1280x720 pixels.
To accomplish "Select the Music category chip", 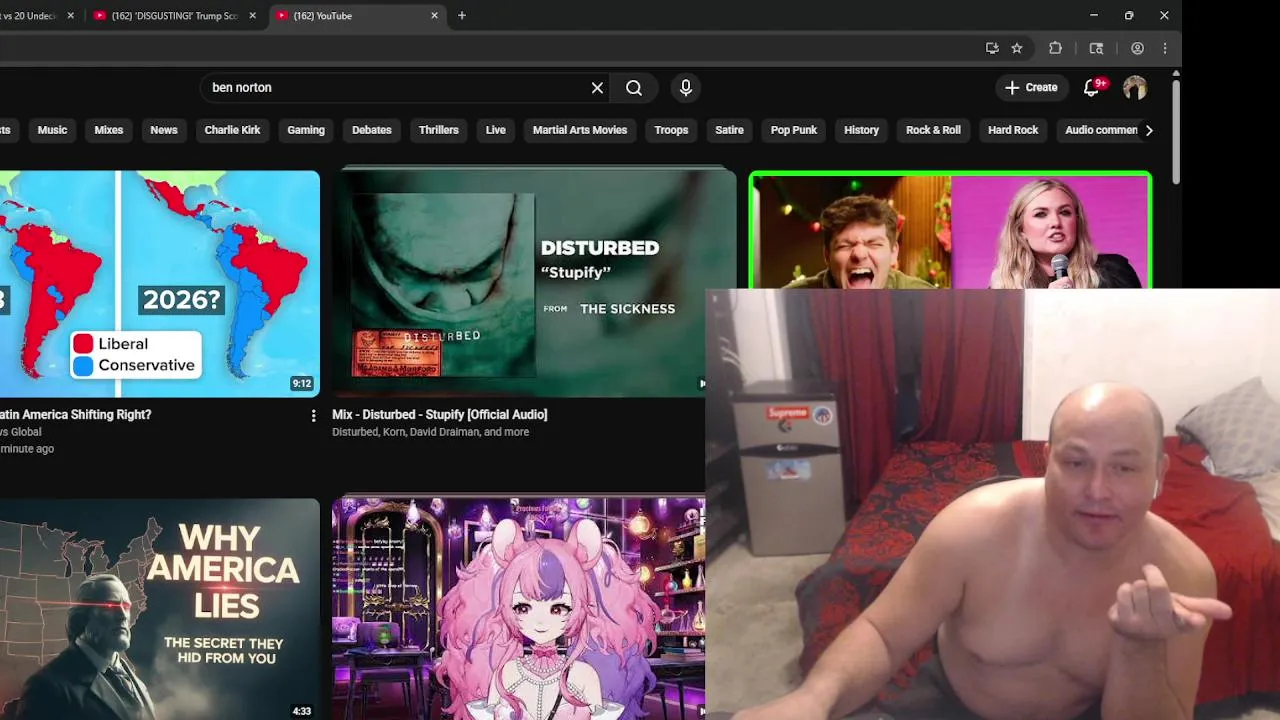I will [x=52, y=130].
